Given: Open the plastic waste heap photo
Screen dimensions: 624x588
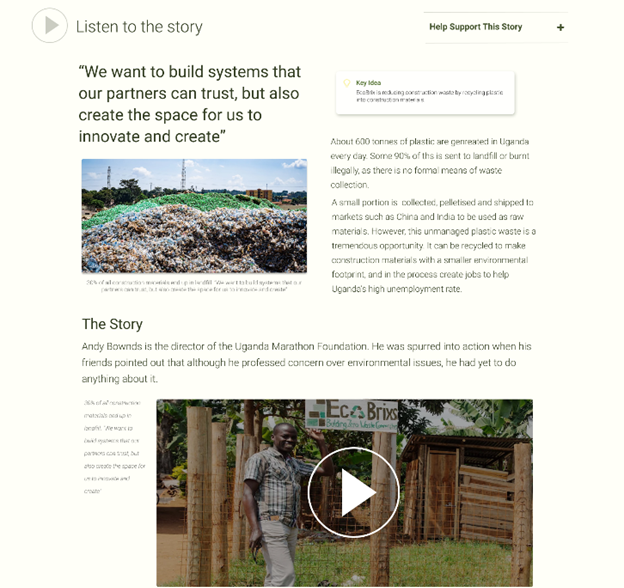Looking at the screenshot, I should pos(194,216).
